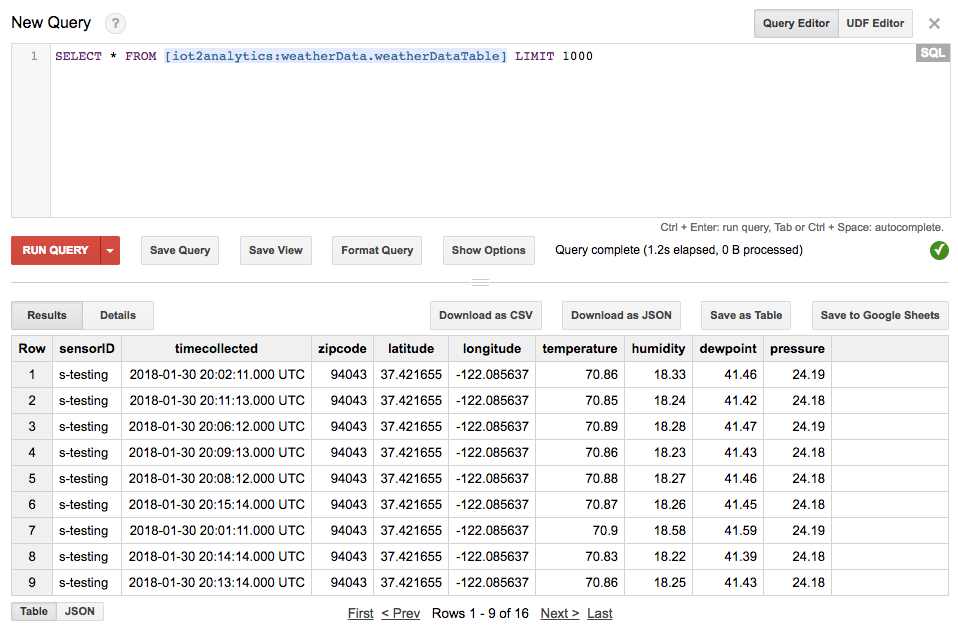
Task: Click inside the SQL query editor
Action: point(480,130)
